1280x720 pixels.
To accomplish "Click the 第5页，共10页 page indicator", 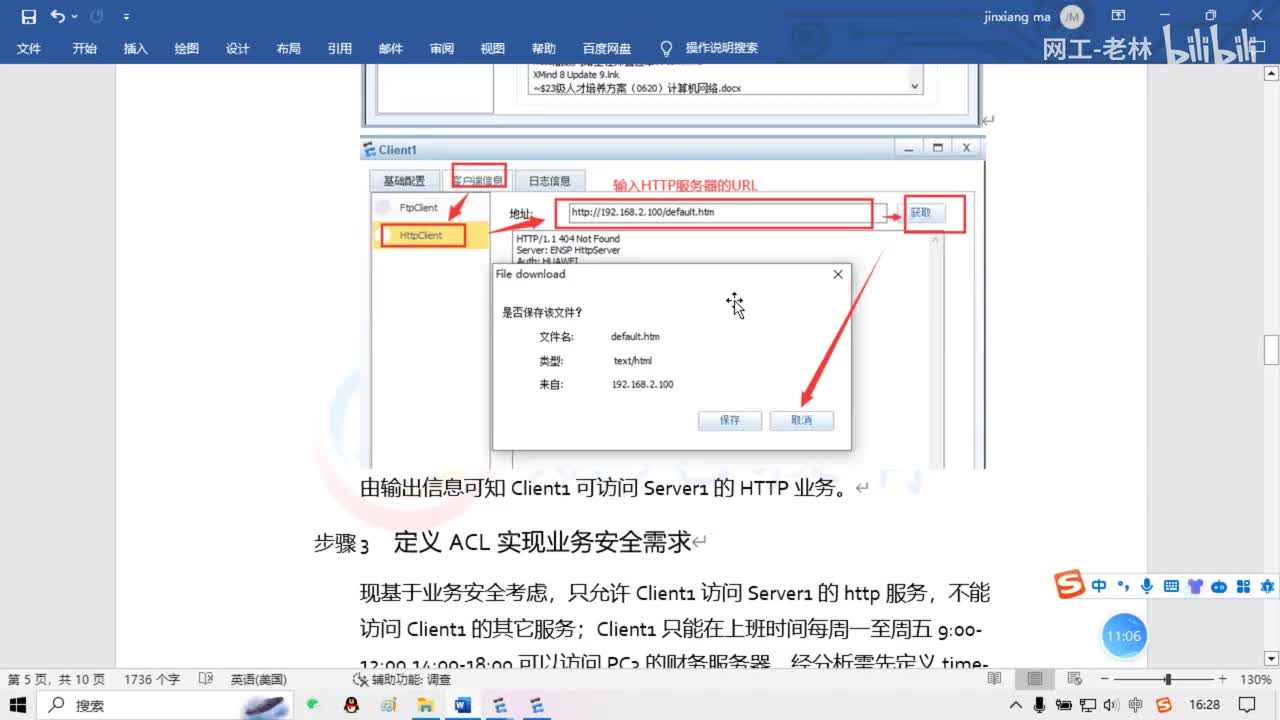I will point(56,679).
